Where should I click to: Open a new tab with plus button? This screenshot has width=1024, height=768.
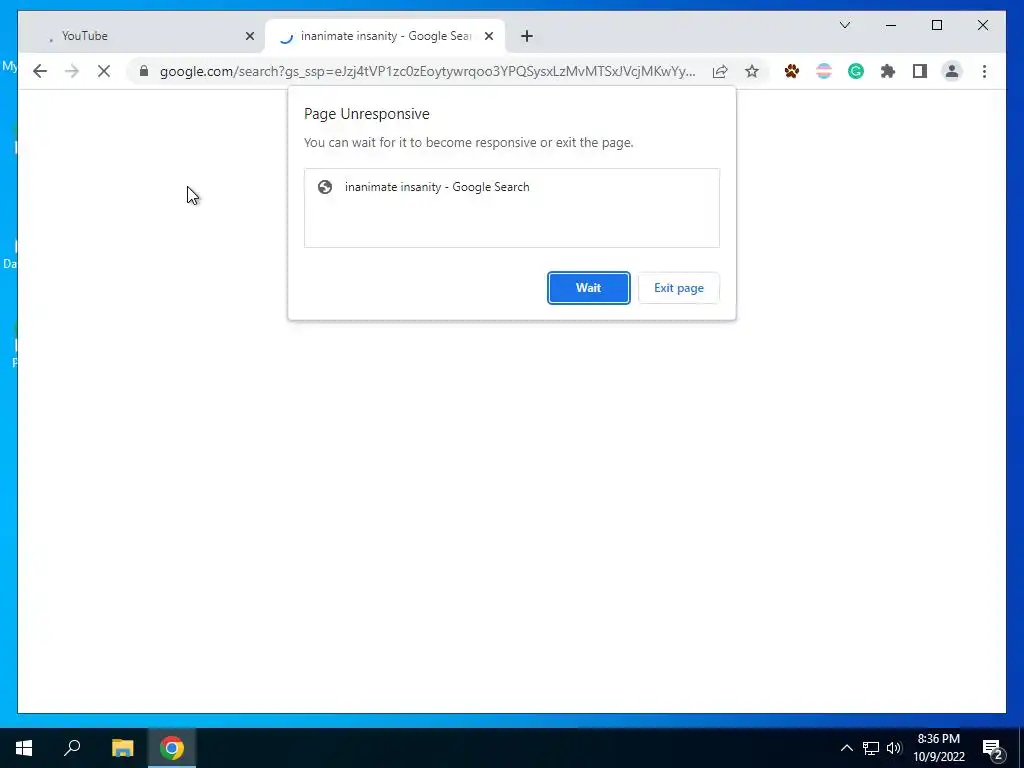pos(527,36)
